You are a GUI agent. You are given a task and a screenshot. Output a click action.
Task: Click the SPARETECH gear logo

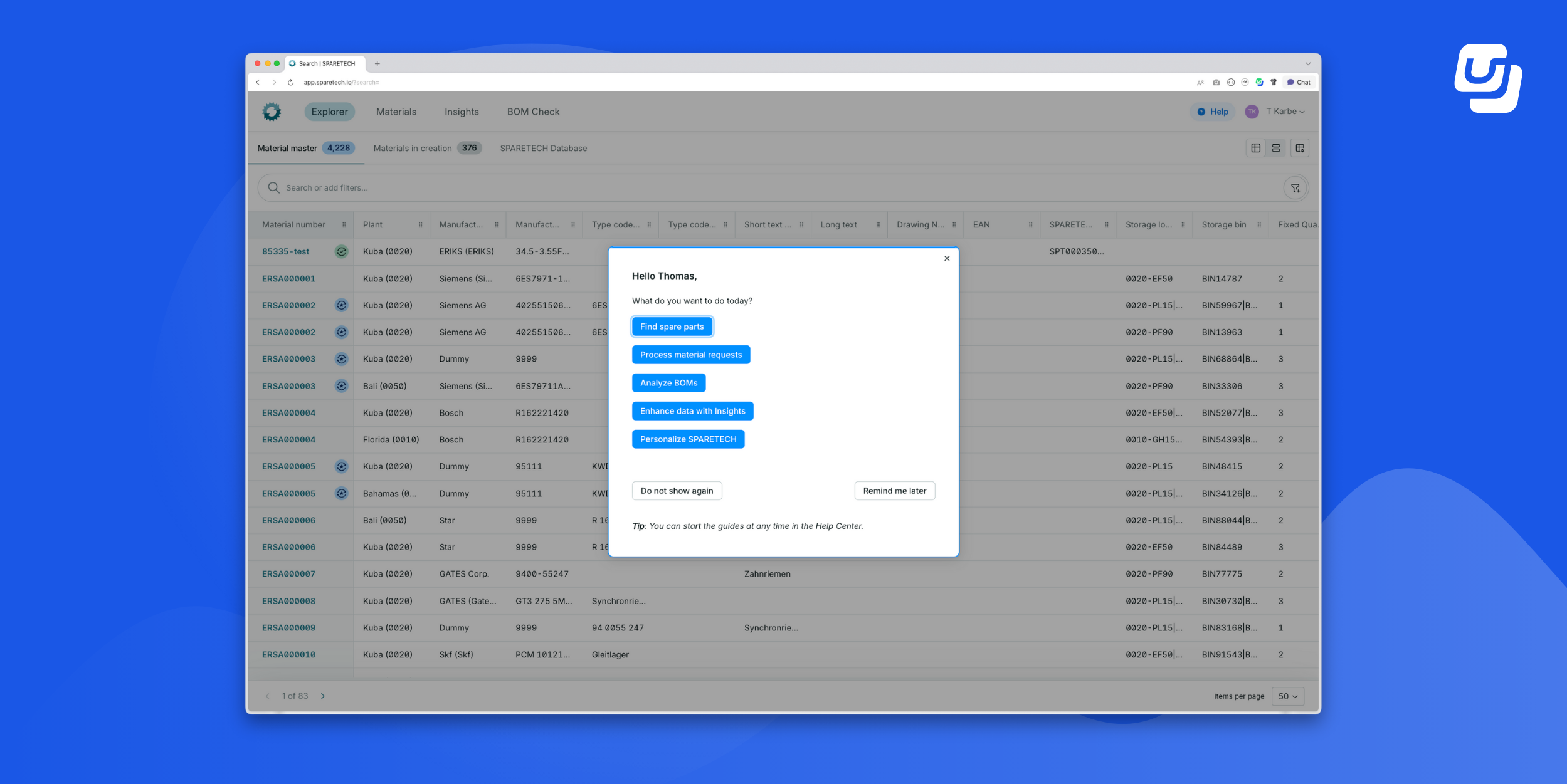272,112
